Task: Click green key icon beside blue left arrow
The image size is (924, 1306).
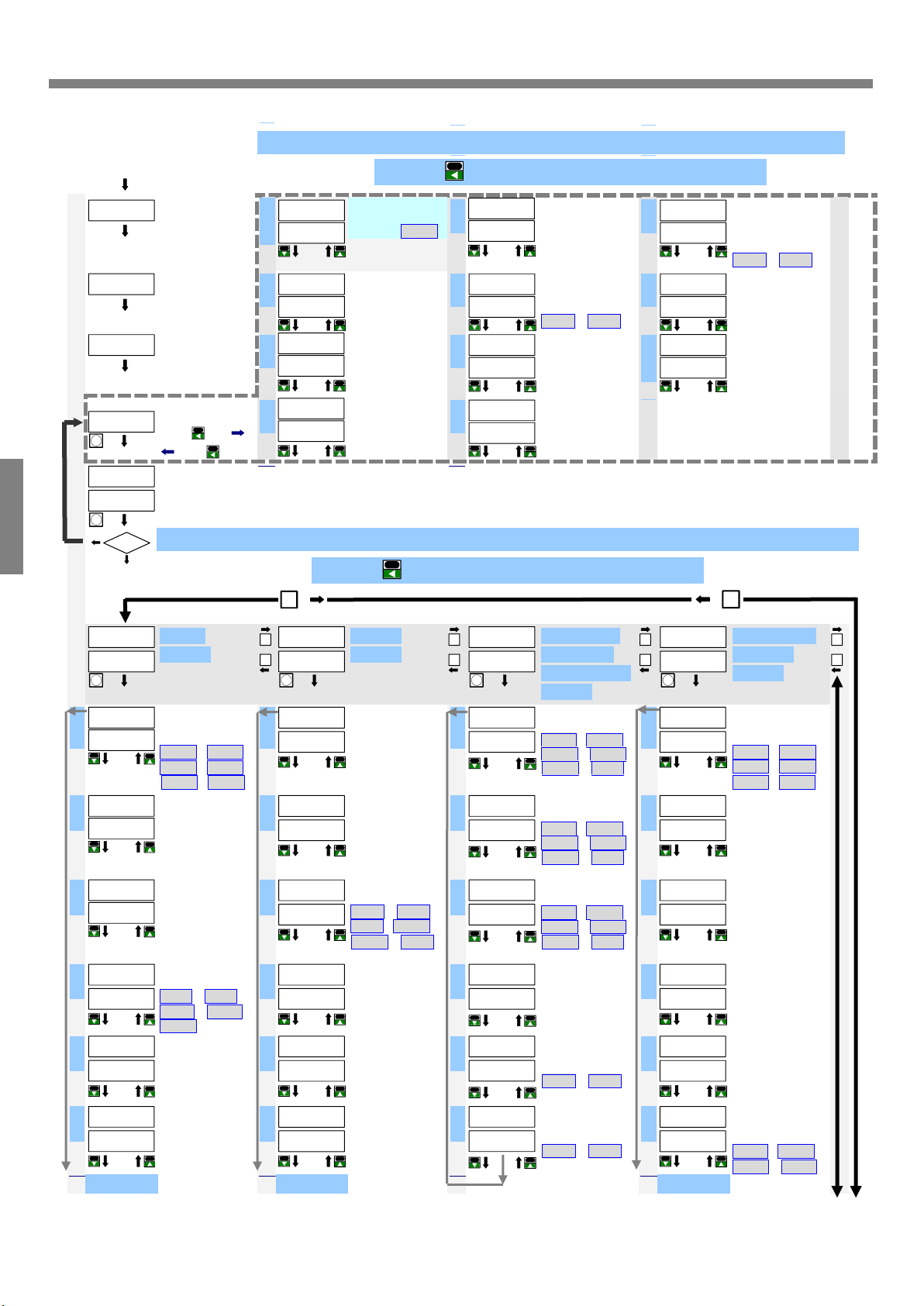Action: point(212,451)
